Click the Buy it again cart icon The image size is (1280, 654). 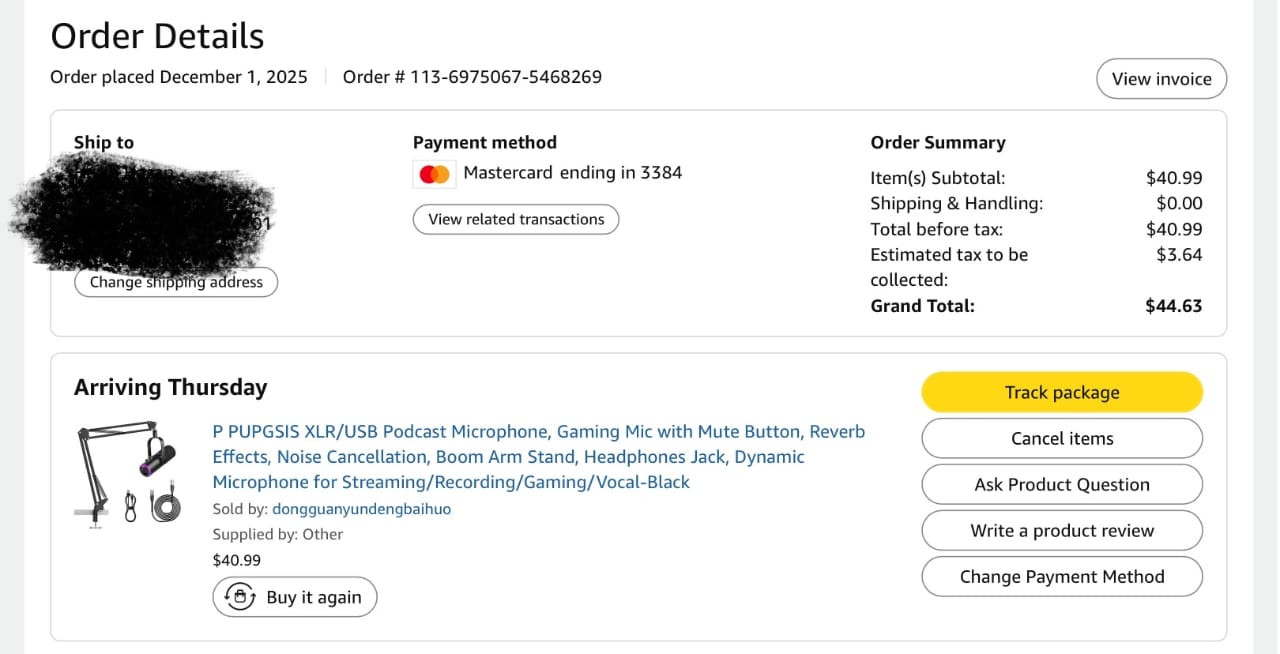(x=240, y=597)
